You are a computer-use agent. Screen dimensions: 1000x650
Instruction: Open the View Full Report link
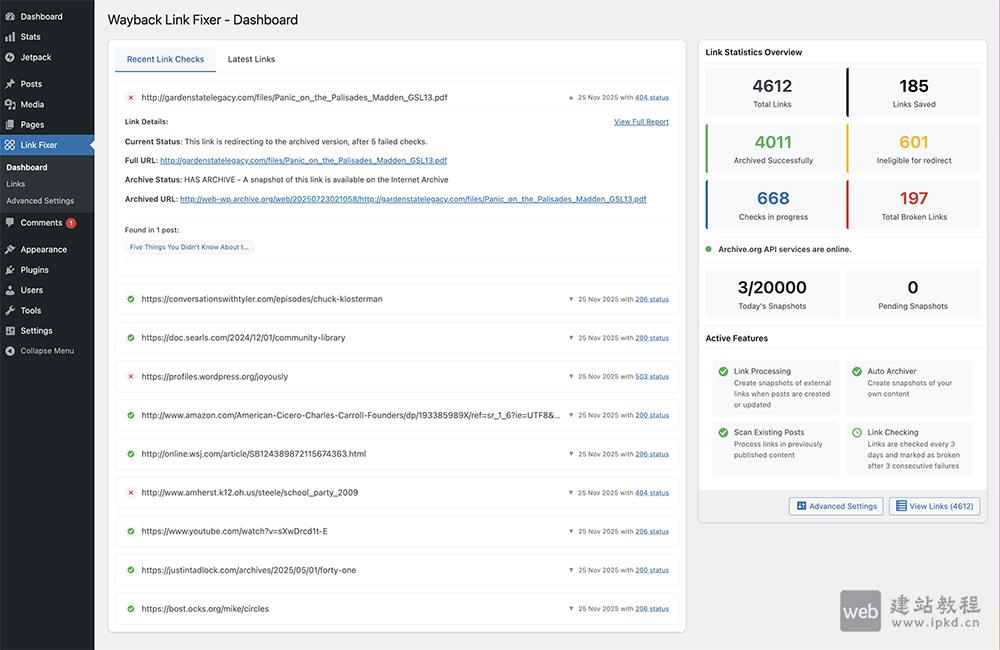click(641, 122)
